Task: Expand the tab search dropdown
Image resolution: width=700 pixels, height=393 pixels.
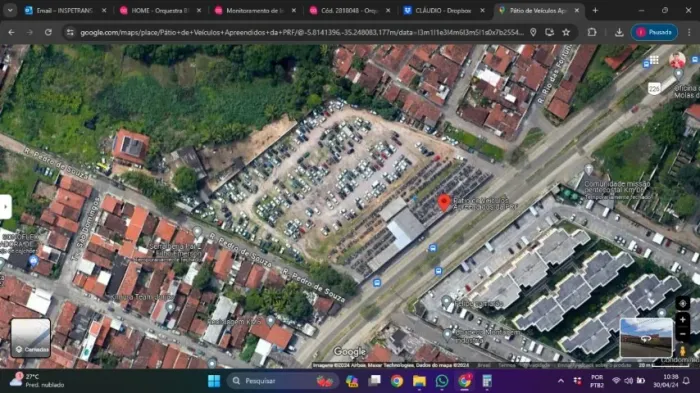Action: tap(10, 10)
